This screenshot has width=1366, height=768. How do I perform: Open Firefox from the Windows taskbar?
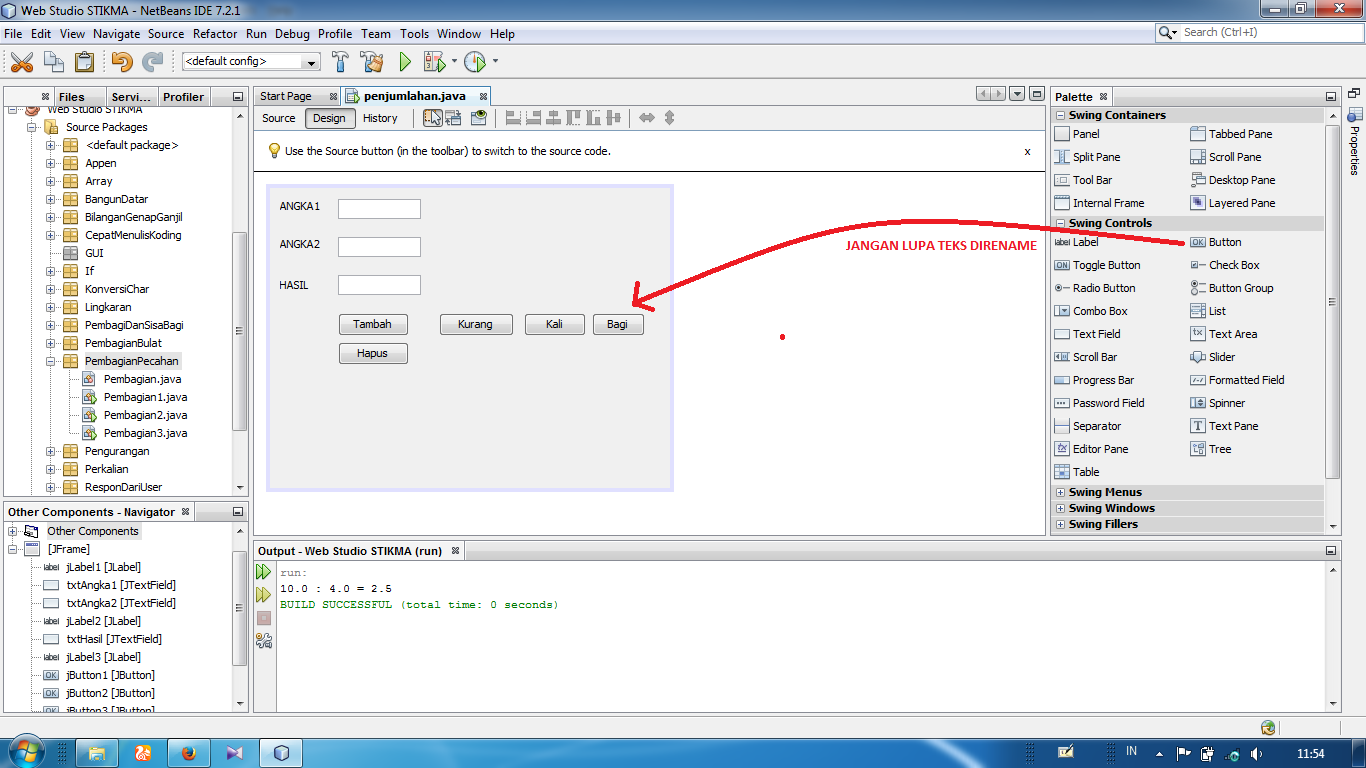186,752
